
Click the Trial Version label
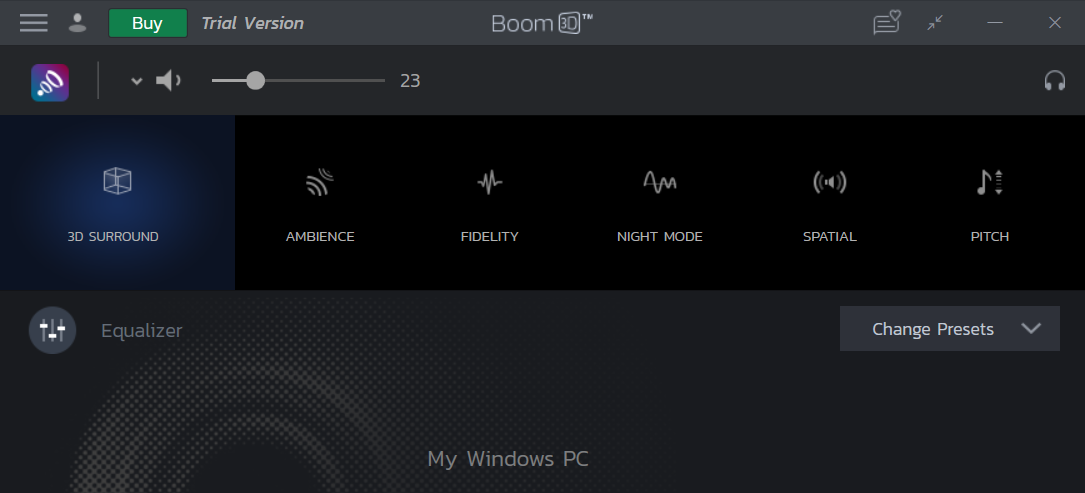(x=253, y=23)
